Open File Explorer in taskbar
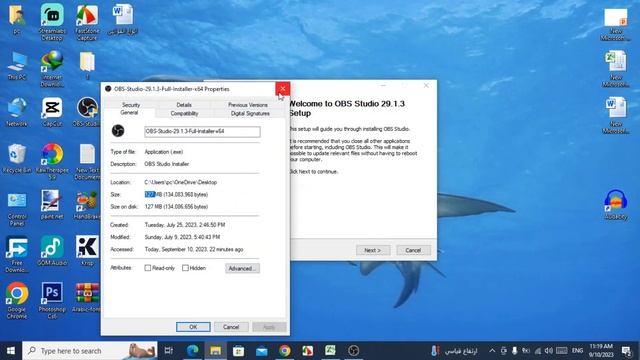 216,350
